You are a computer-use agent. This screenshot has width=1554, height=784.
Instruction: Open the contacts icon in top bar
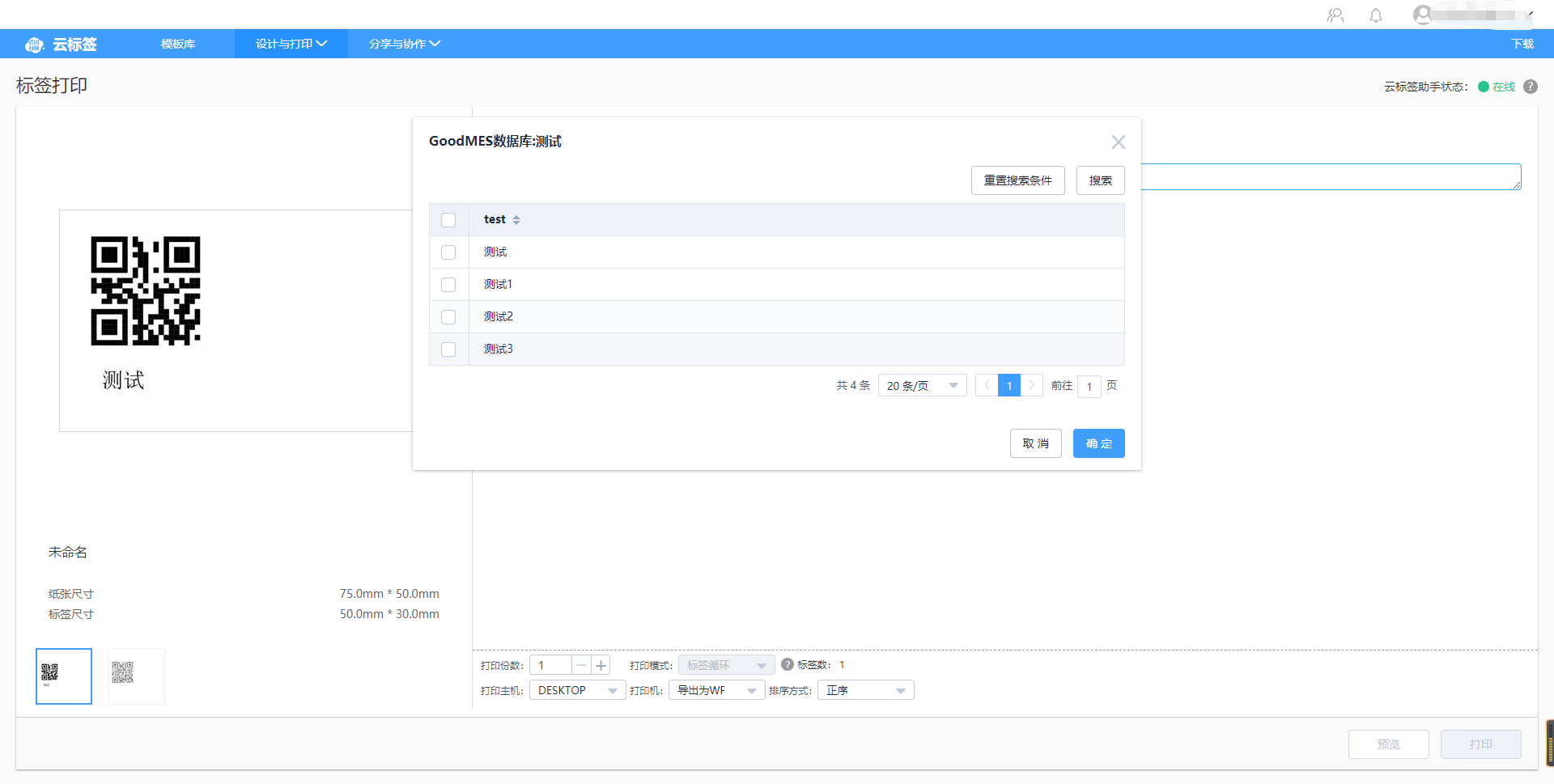[1335, 15]
